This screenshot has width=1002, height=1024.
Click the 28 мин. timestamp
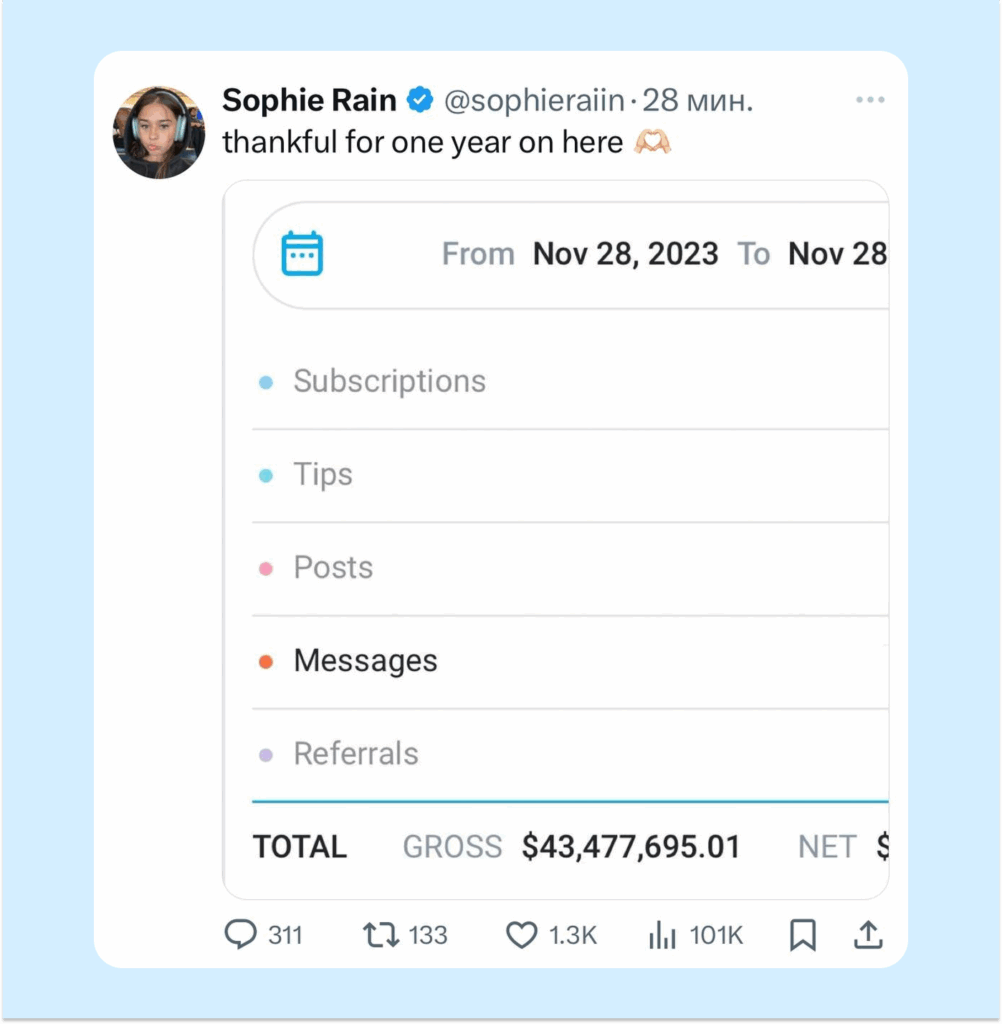point(697,100)
